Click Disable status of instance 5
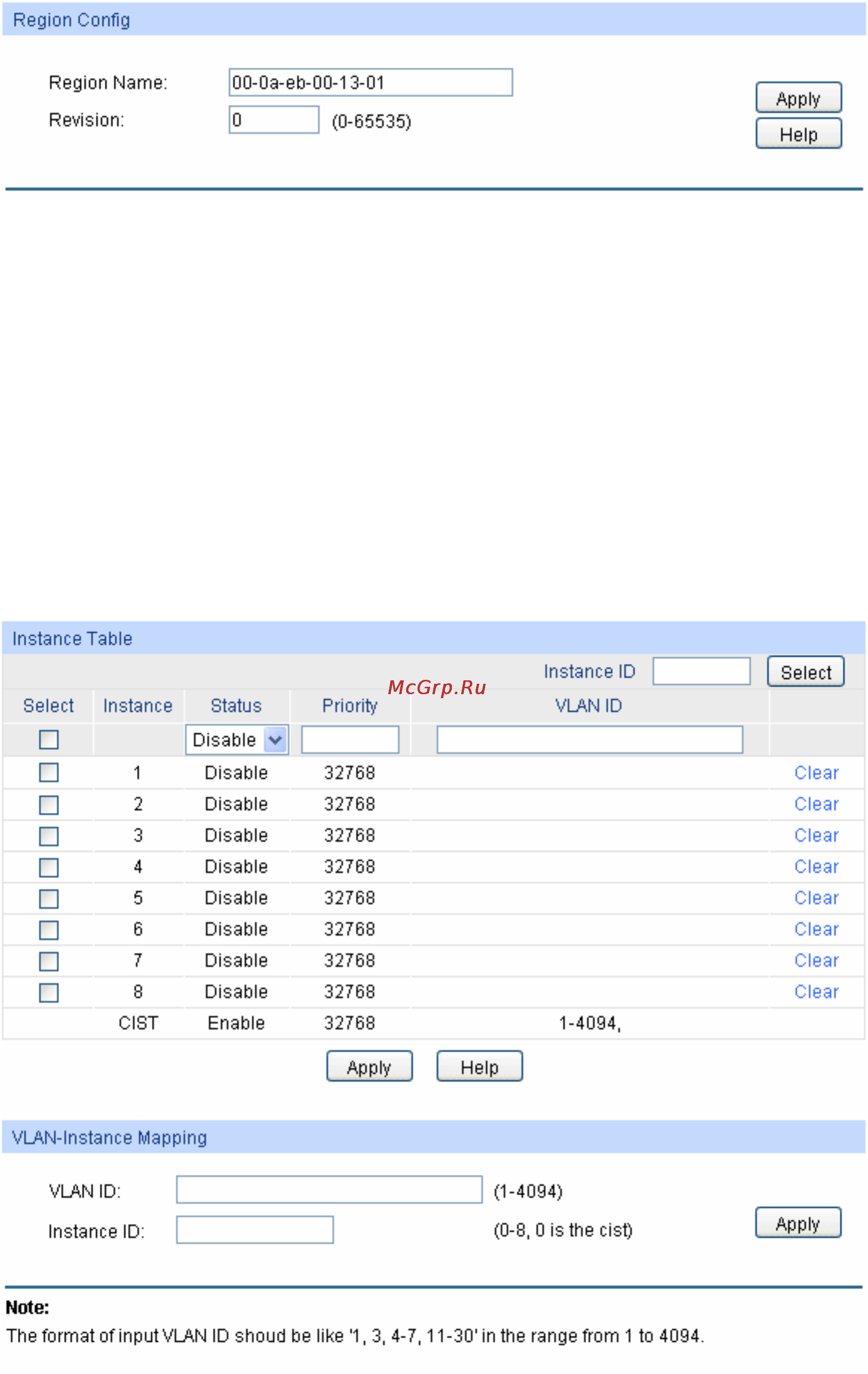Viewport: 868px width, 1374px height. click(x=236, y=899)
